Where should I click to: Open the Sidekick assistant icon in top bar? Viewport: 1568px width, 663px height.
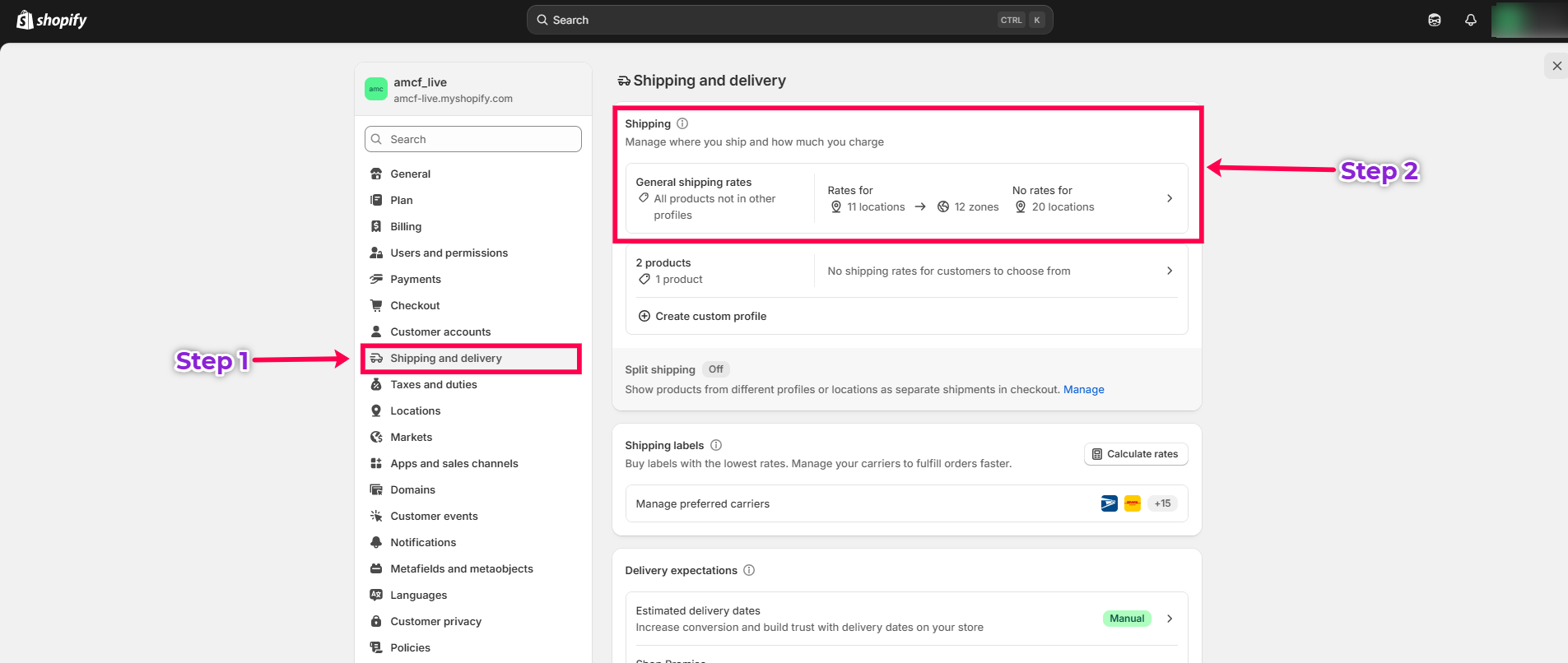pyautogui.click(x=1434, y=20)
